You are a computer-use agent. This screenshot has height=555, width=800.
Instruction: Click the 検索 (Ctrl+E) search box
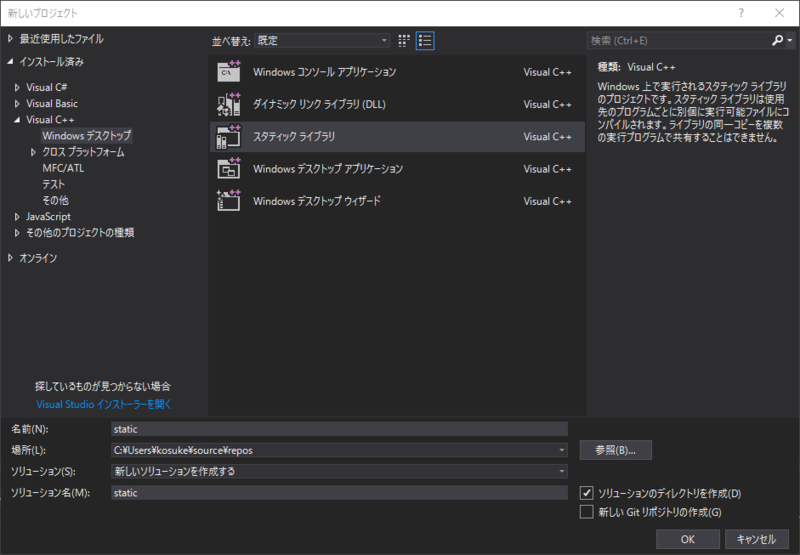(679, 40)
